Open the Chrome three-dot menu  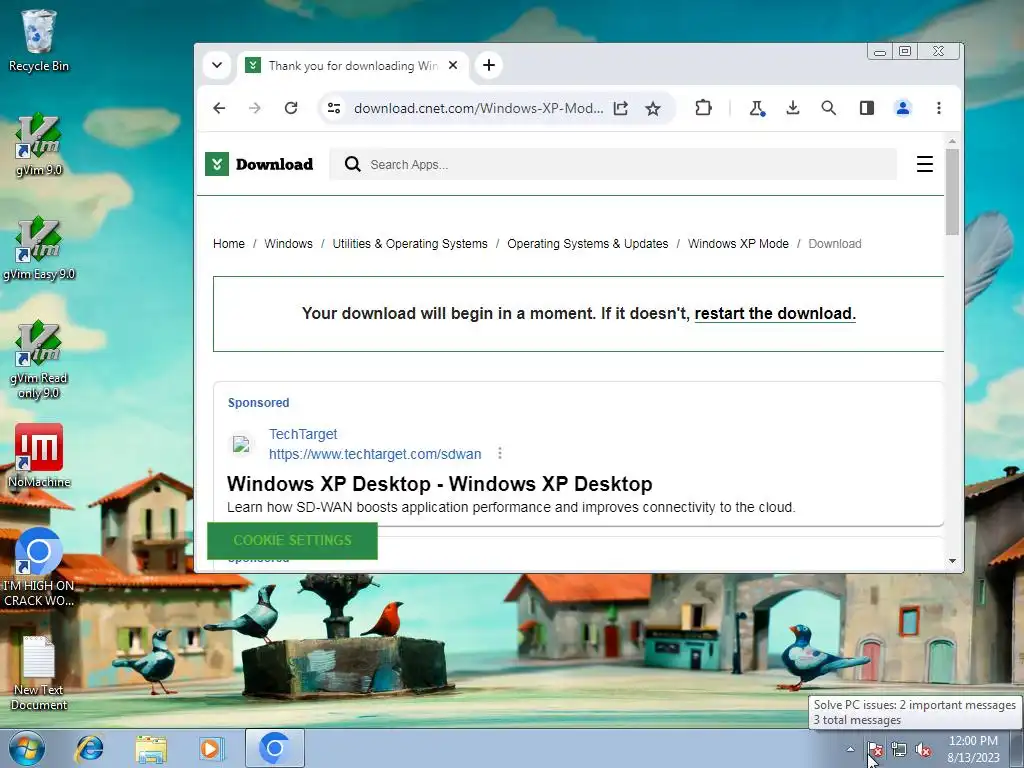pos(938,108)
